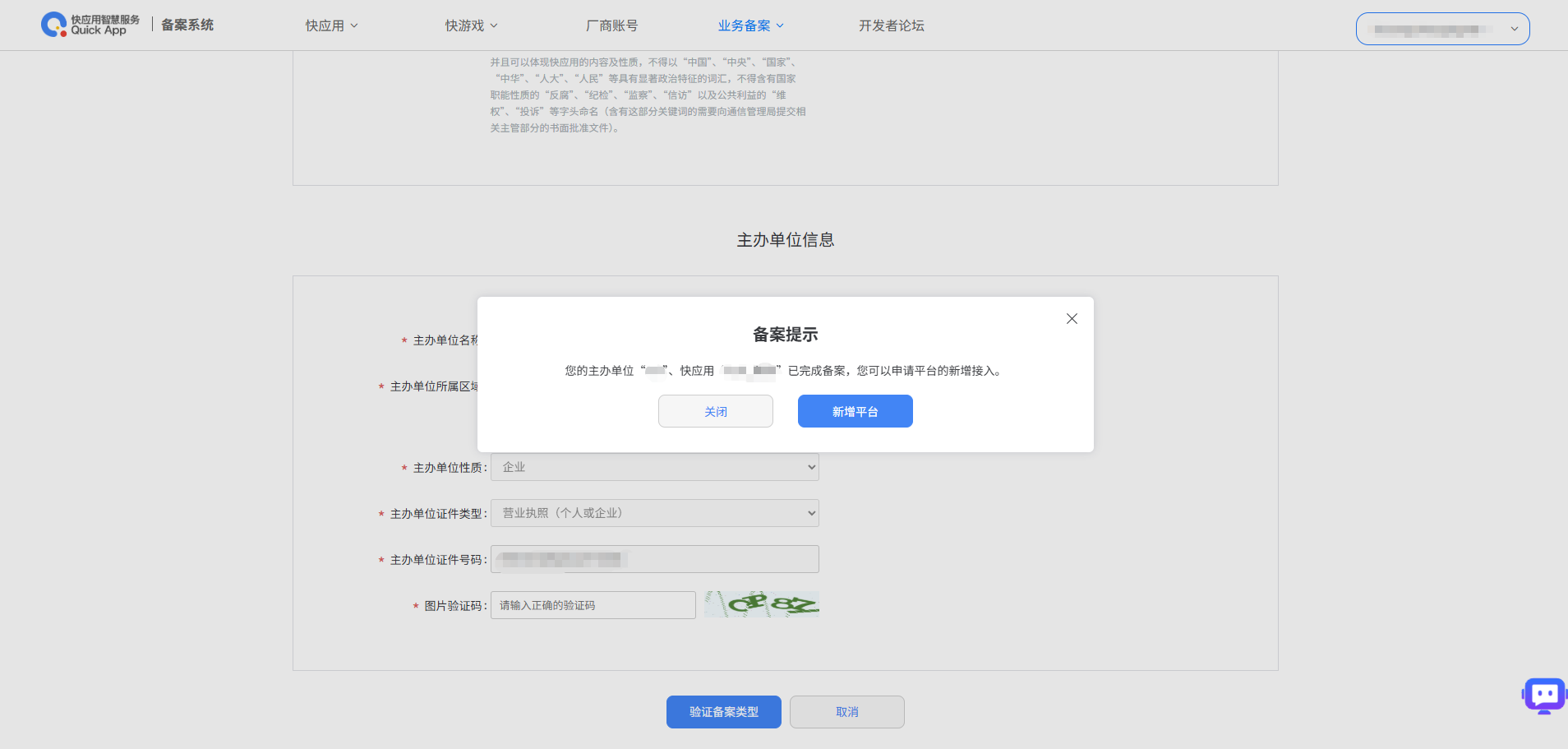Click the captcha image to refresh
Image resolution: width=1568 pixels, height=749 pixels.
tap(762, 604)
